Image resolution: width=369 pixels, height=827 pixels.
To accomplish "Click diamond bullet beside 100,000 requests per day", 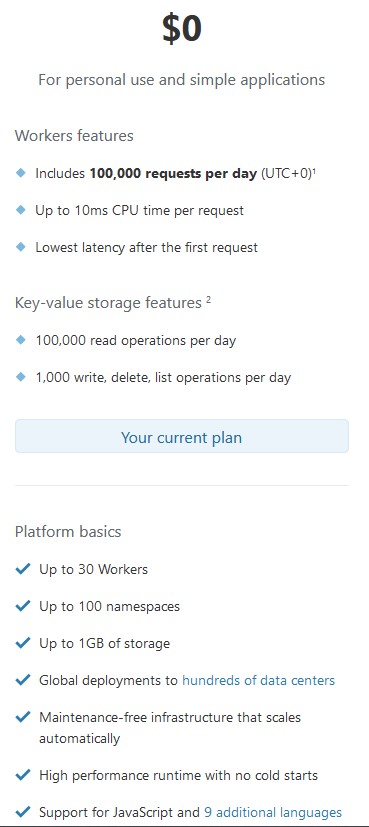I will point(21,172).
